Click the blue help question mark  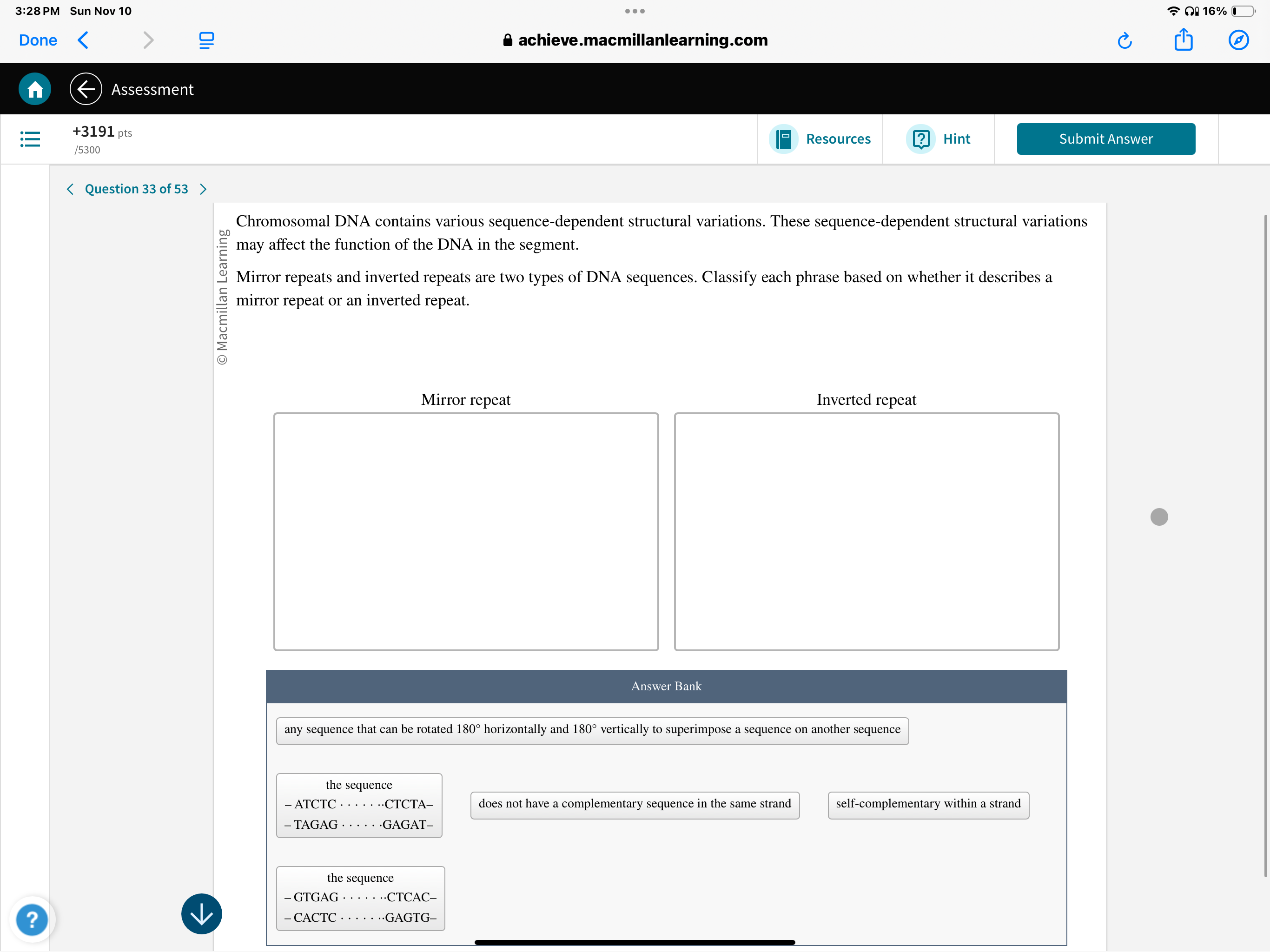pyautogui.click(x=32, y=919)
